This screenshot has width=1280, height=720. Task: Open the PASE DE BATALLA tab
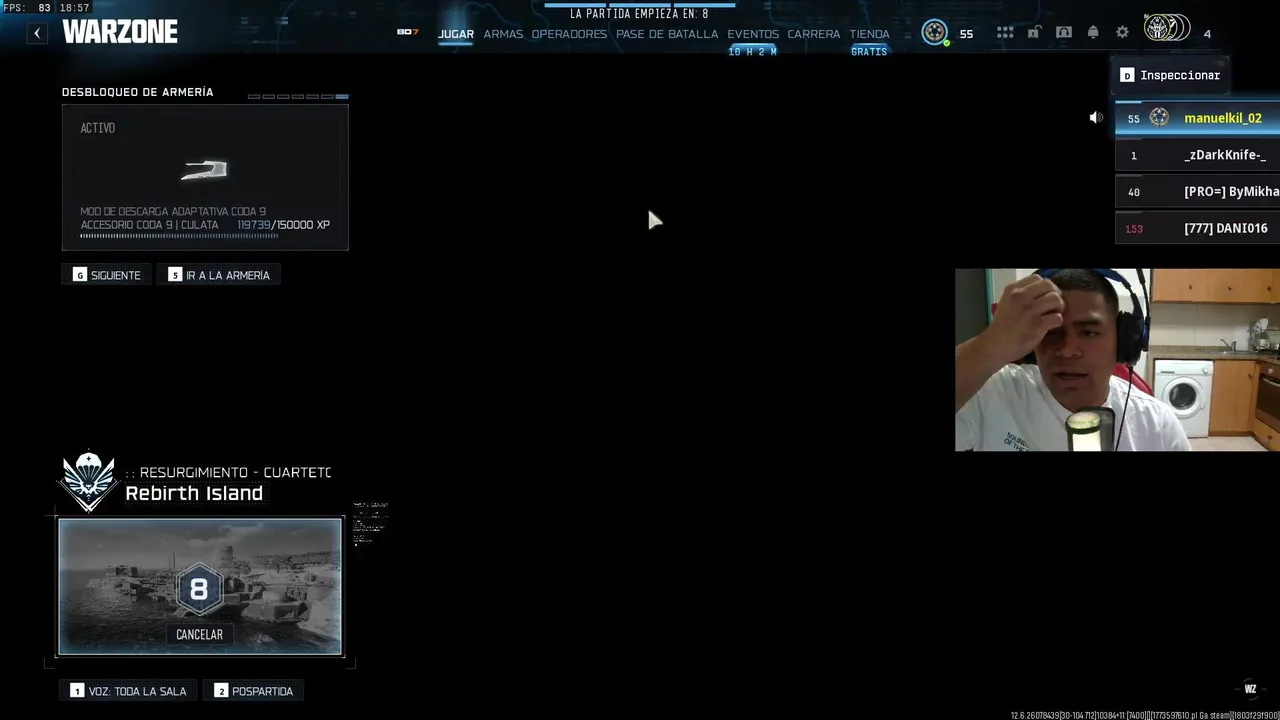tap(667, 34)
